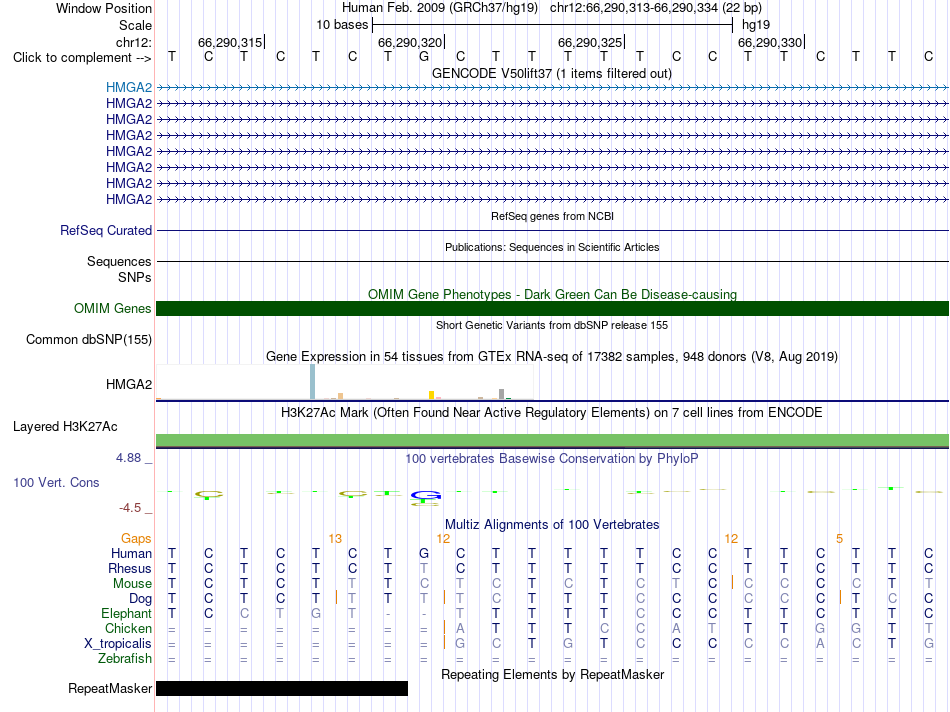Select the -4.5 PhyloP lower scale value
Viewport: 950px width, 712px height.
130,508
